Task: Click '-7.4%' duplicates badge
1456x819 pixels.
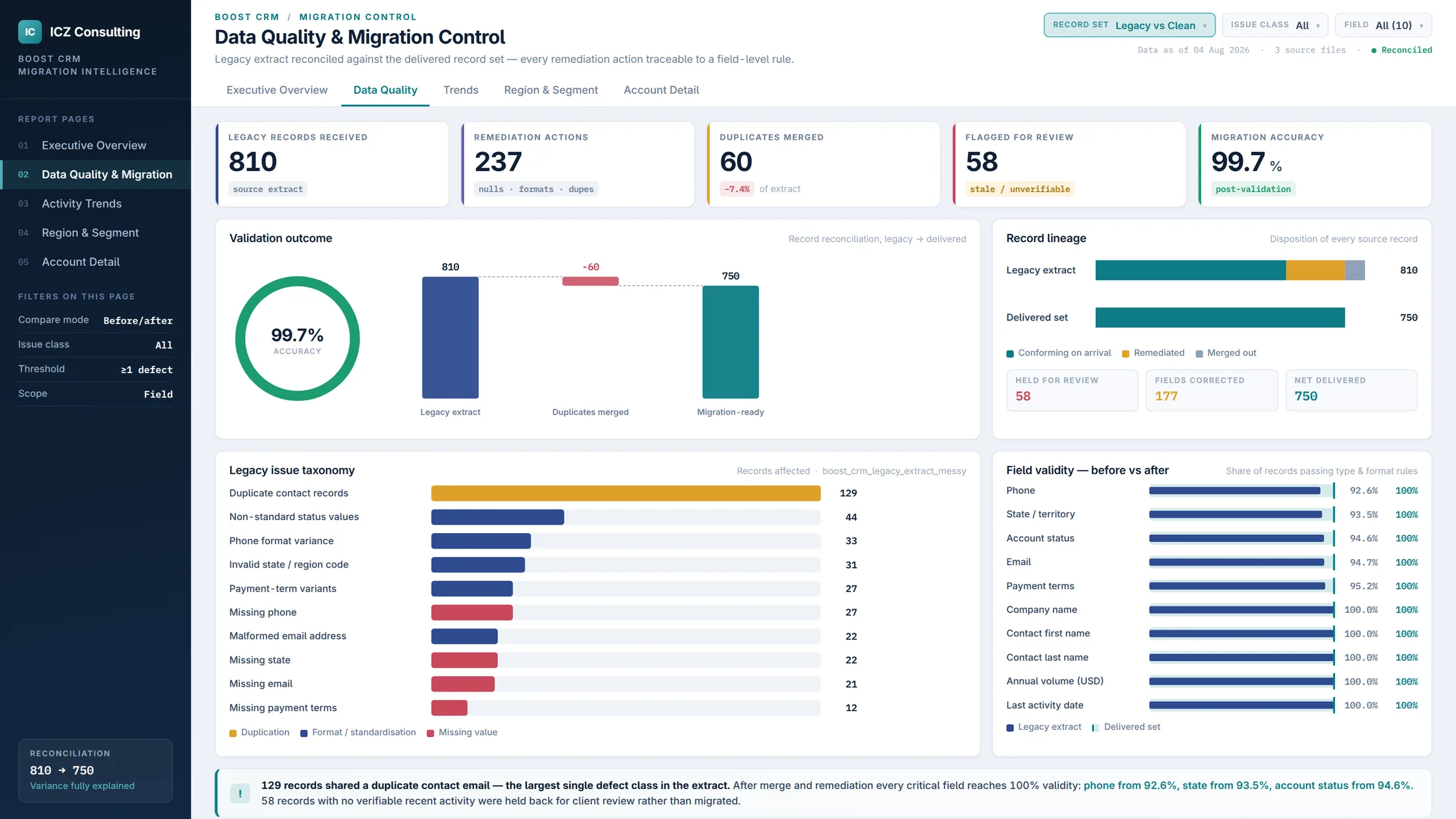Action: point(736,189)
